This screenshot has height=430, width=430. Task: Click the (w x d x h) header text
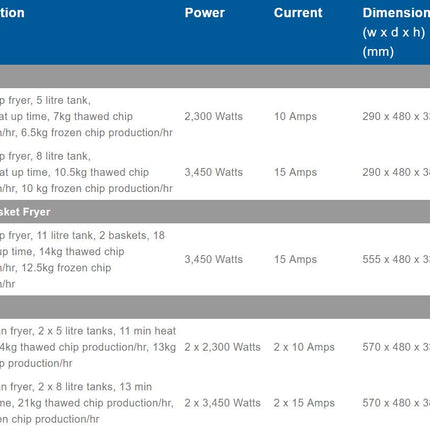point(394,32)
